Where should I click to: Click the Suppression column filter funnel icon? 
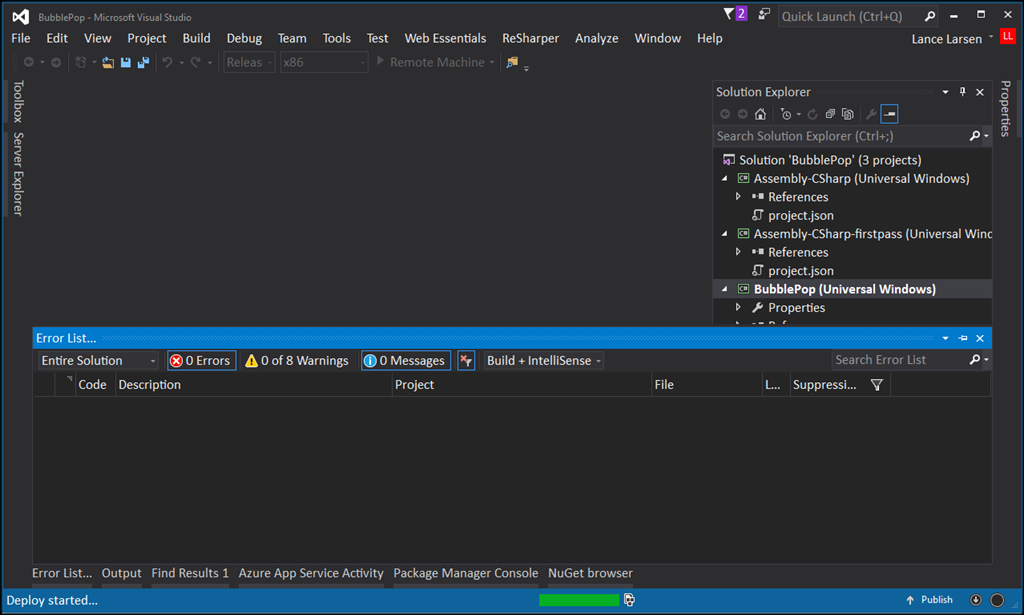coord(877,385)
